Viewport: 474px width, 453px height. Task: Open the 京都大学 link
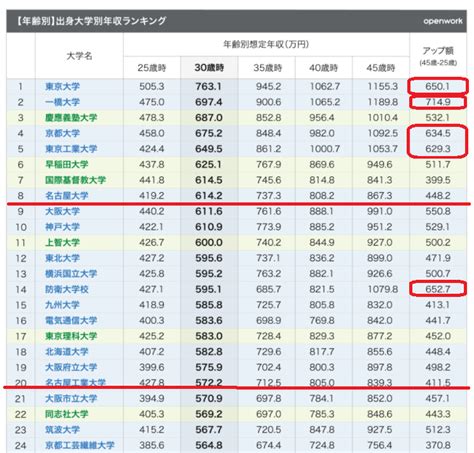(x=62, y=133)
